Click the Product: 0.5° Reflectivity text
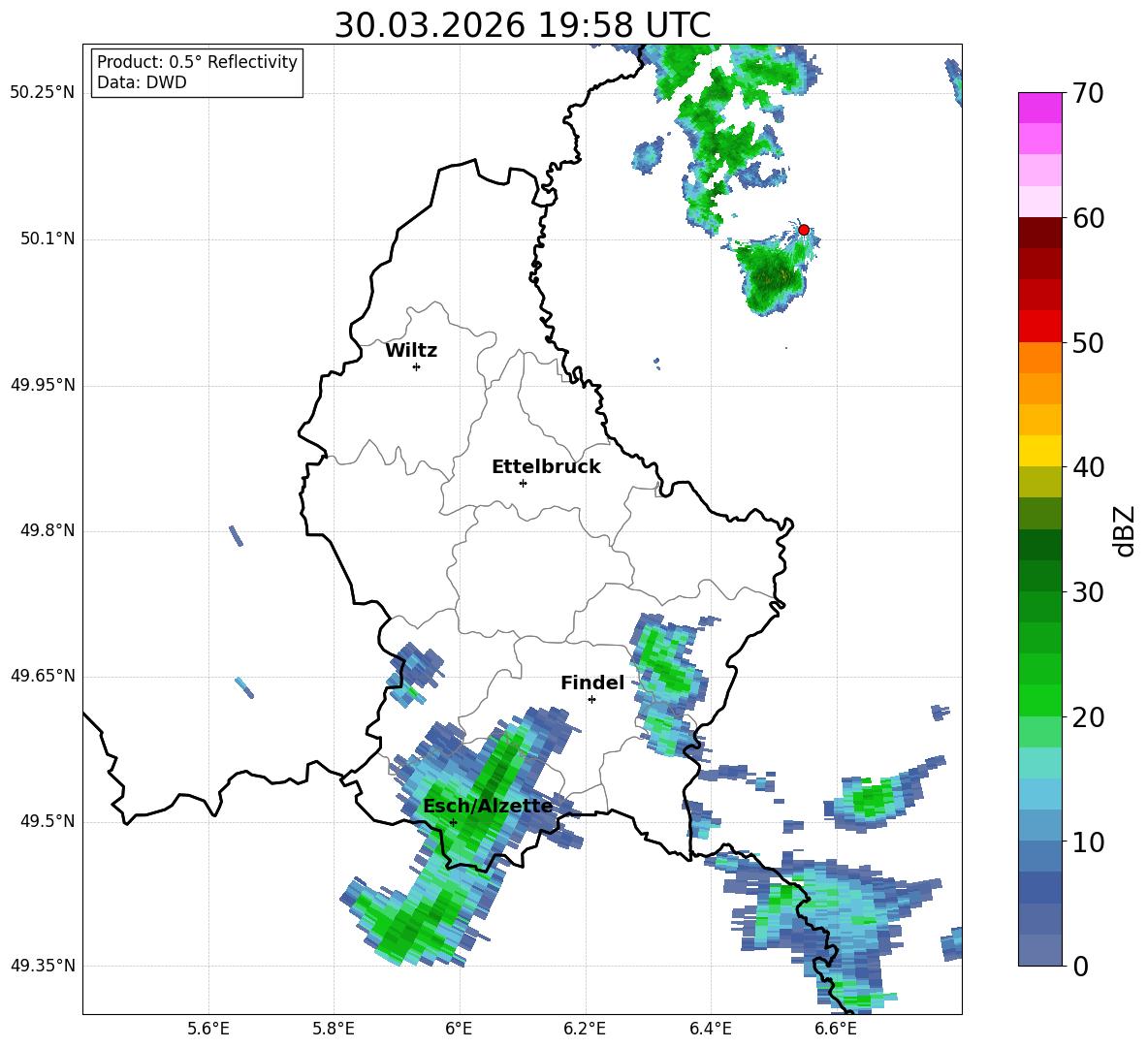Viewport: 1148px width, 1048px height. coord(197,61)
